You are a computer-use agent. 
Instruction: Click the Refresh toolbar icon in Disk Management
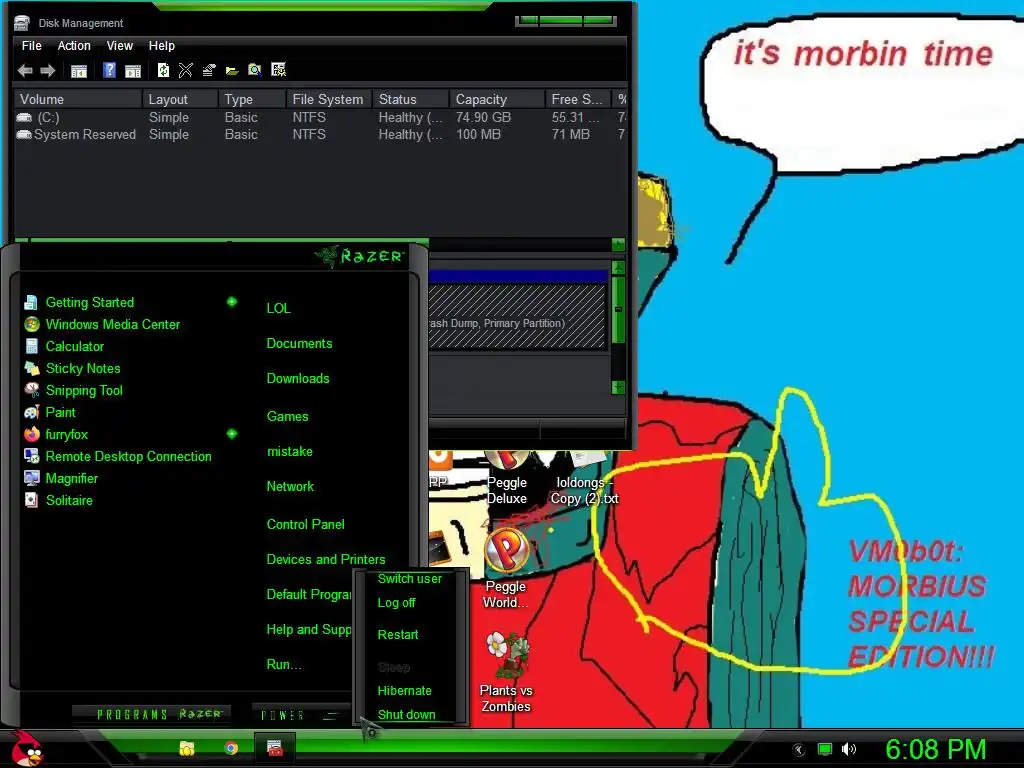pyautogui.click(x=163, y=71)
